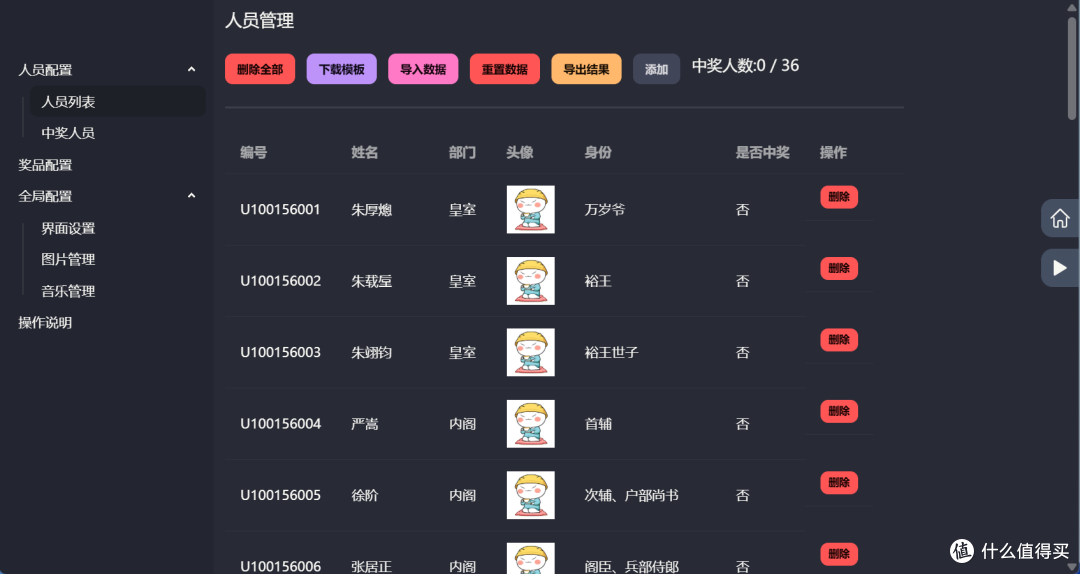Click the 中奖人数:0 / 36 counter
1080x574 pixels.
point(745,65)
